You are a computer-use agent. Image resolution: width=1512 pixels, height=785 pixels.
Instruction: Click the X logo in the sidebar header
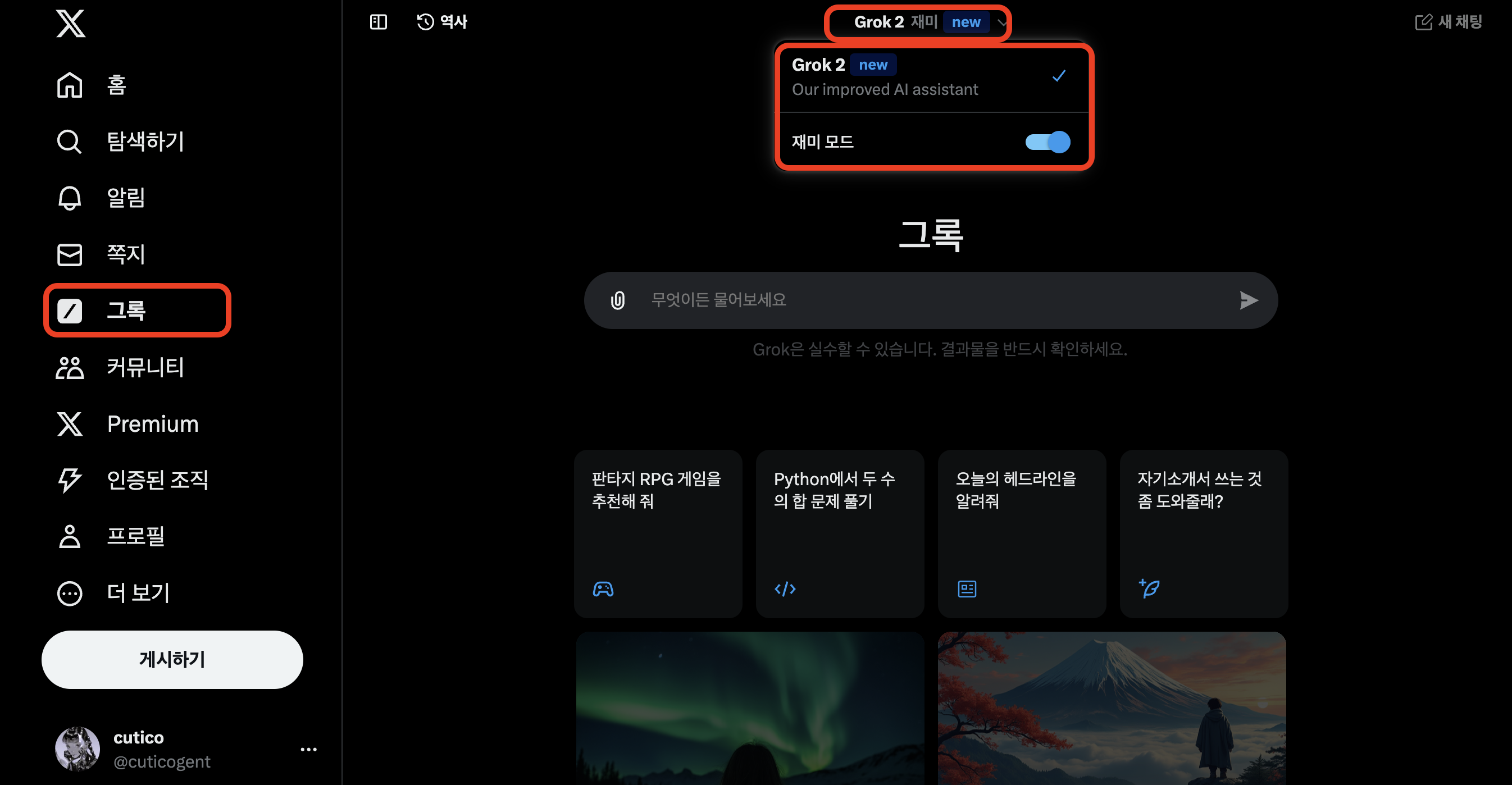(70, 24)
